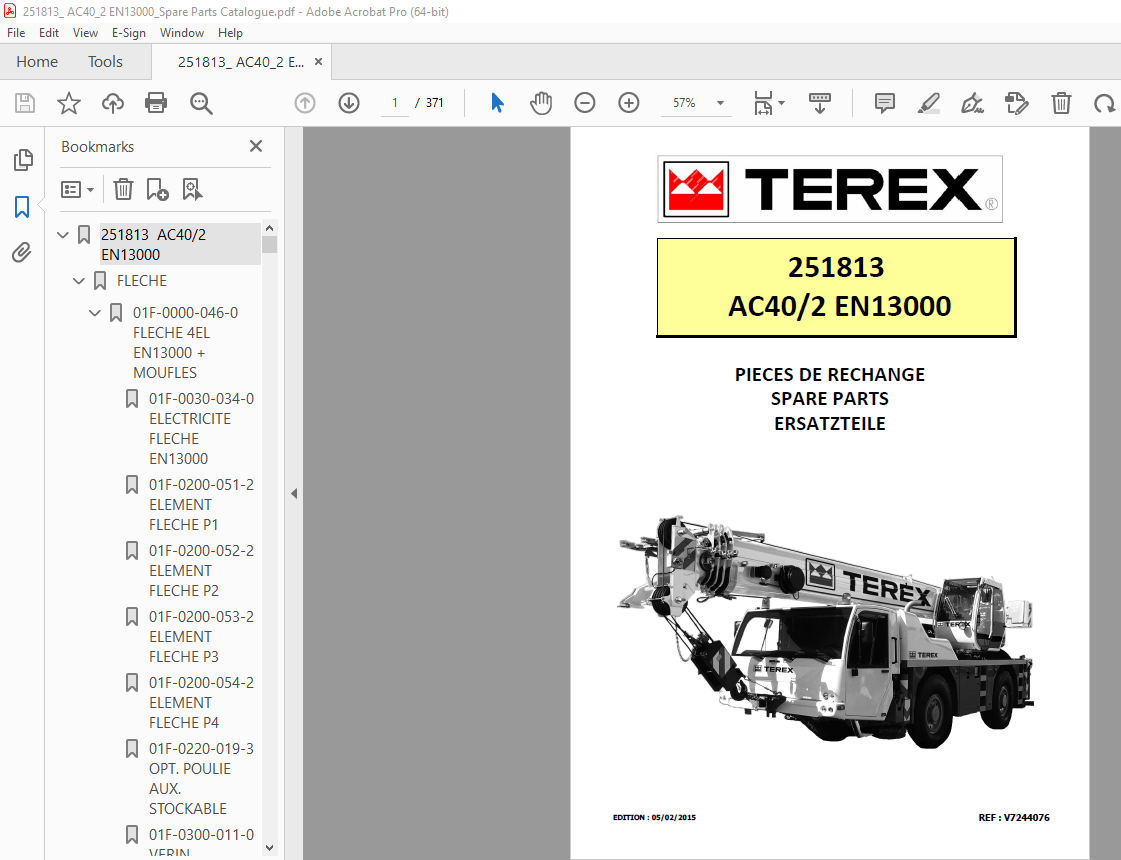Select the highlight text tool
Image resolution: width=1121 pixels, height=860 pixels.
click(928, 103)
